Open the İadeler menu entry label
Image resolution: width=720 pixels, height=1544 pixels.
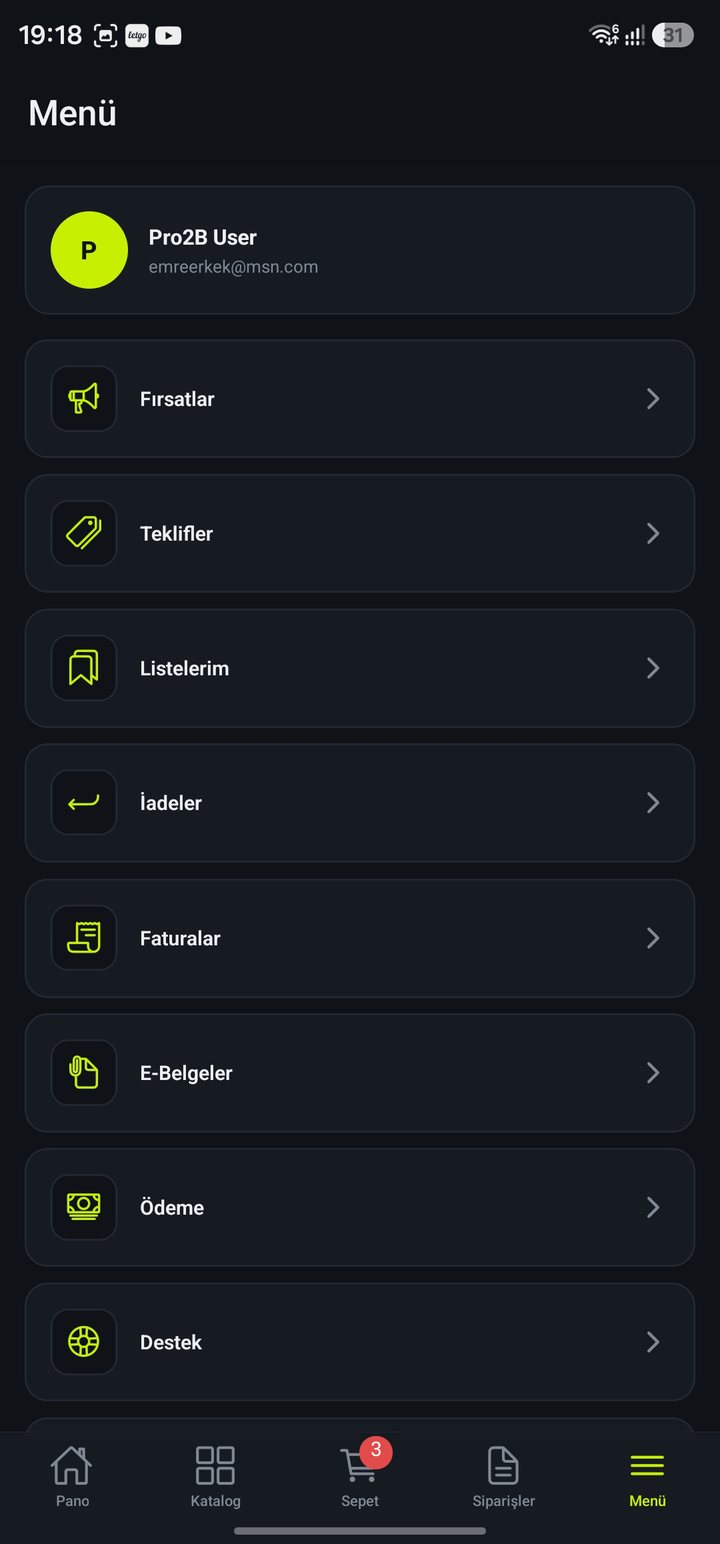coord(171,803)
